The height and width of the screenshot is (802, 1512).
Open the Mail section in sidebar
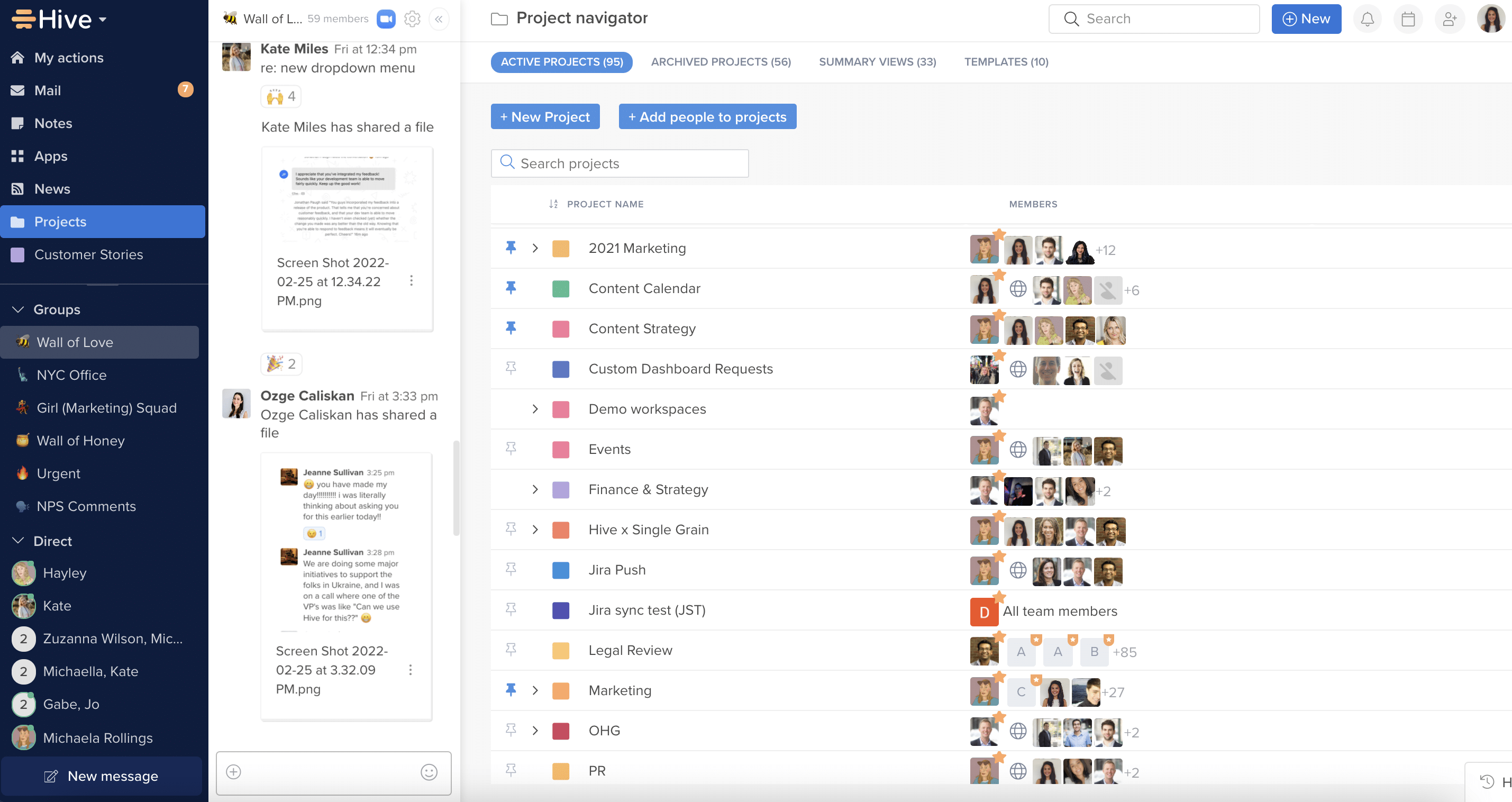[x=47, y=90]
